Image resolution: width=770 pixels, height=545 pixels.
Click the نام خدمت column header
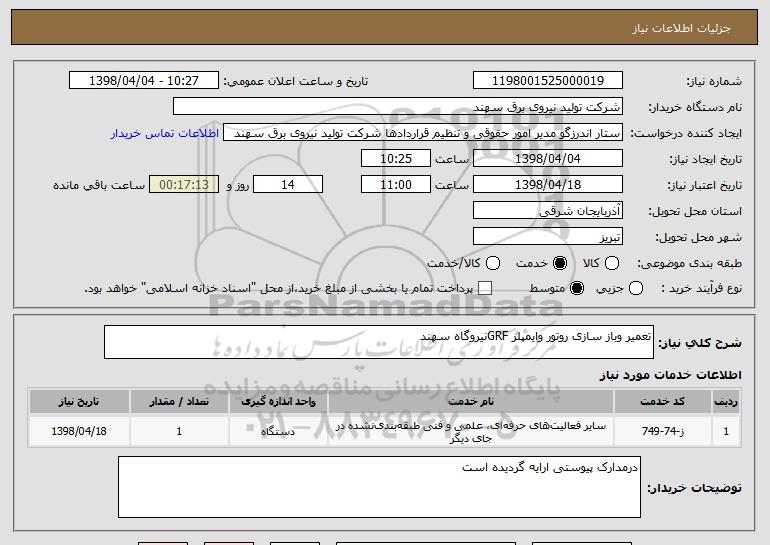click(470, 402)
